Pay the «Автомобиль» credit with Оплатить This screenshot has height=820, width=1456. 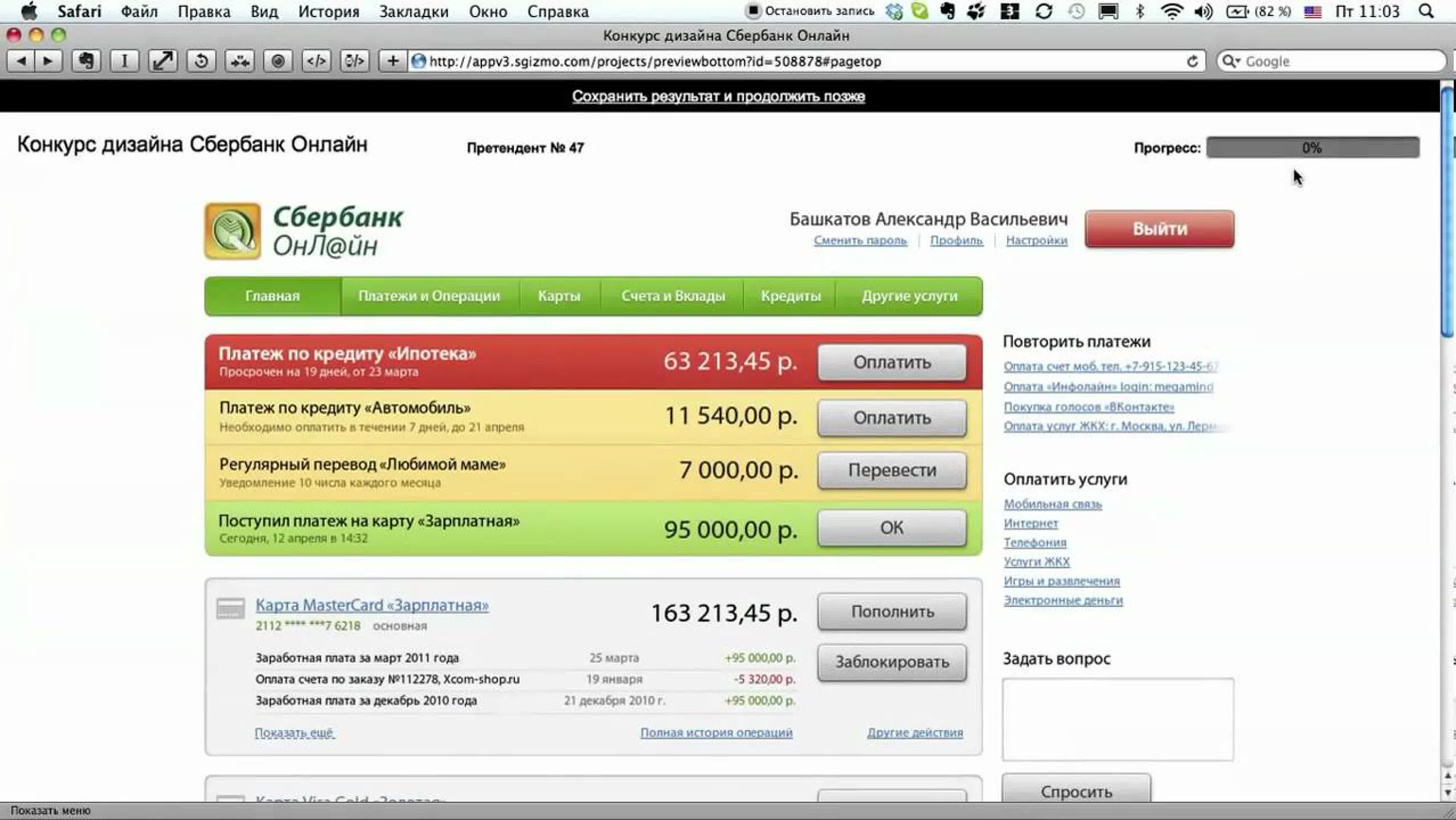(x=892, y=418)
